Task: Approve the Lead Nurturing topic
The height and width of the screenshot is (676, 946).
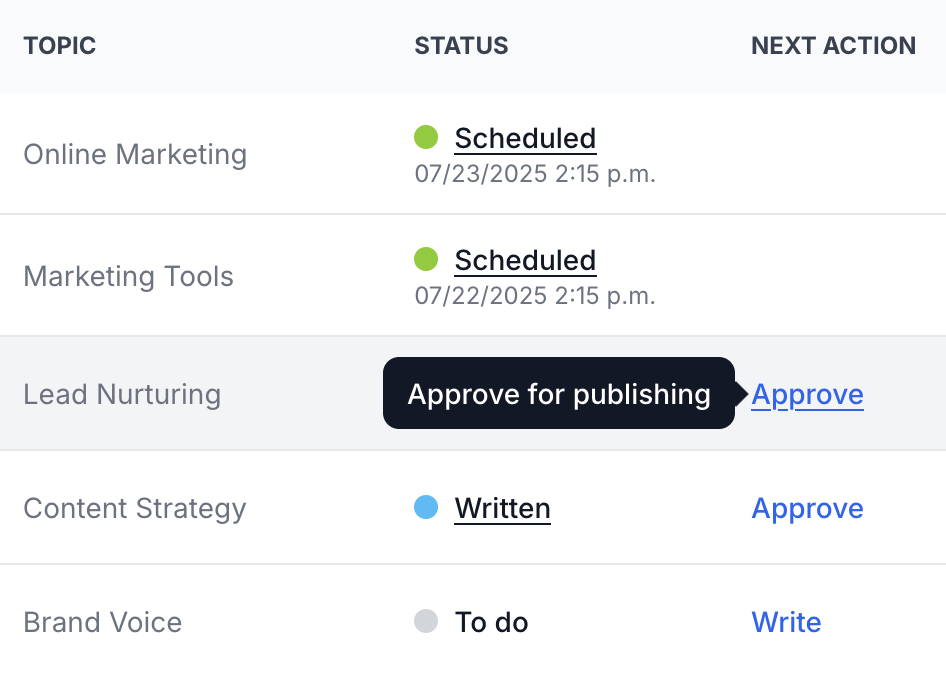Action: coord(807,394)
